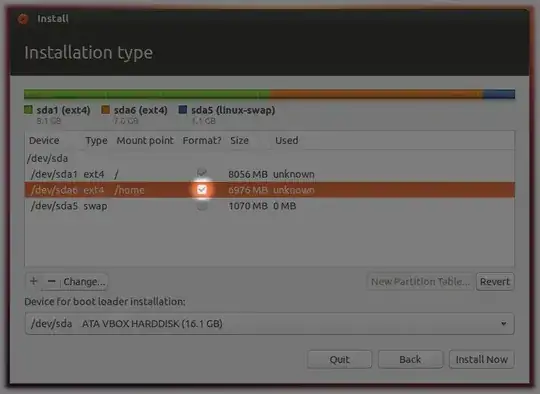Click the plus icon to add partition

(x=34, y=281)
